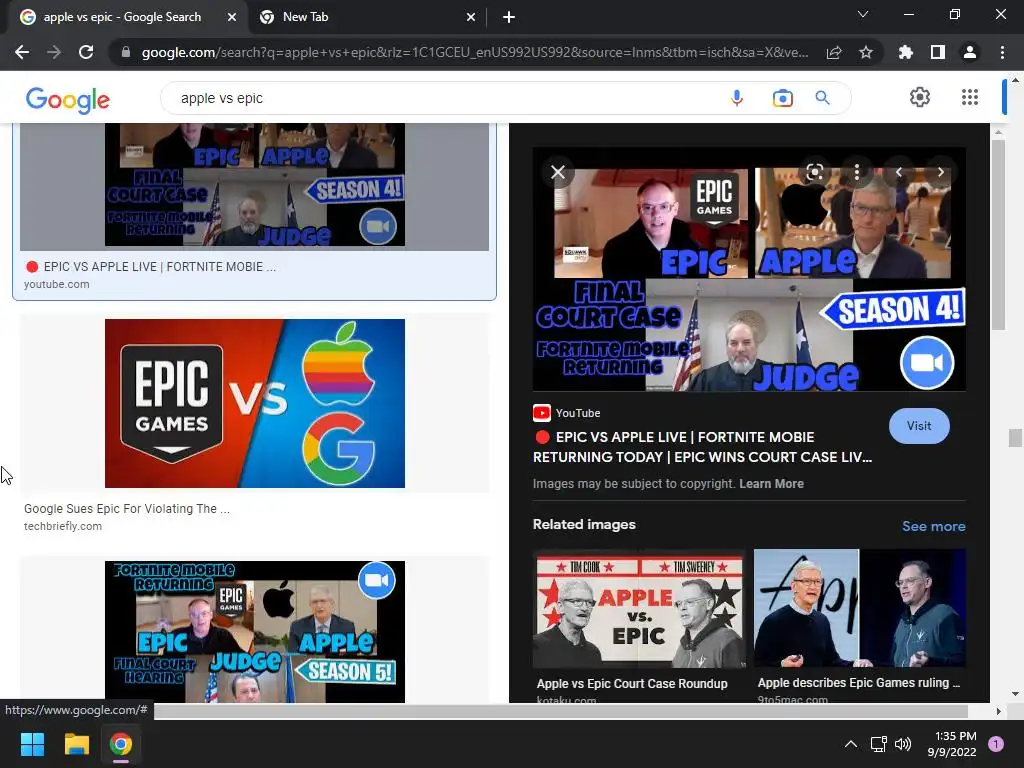The height and width of the screenshot is (768, 1024).
Task: Open the Learn More copyright link
Action: 771,484
